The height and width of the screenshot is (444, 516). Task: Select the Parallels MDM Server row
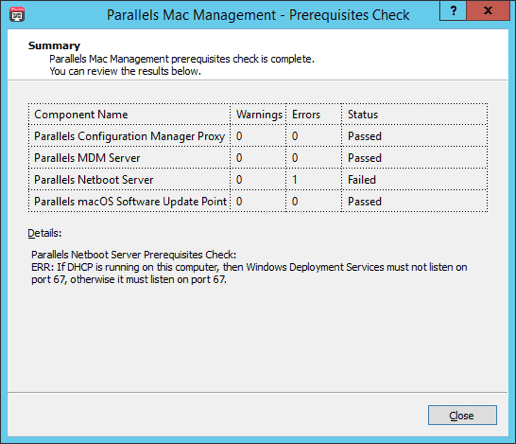coord(258,158)
